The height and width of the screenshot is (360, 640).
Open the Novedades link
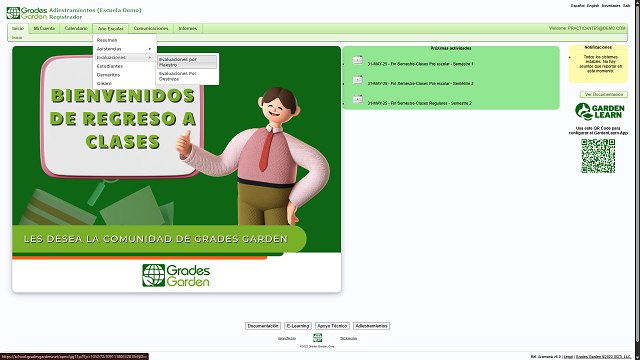click(x=611, y=6)
